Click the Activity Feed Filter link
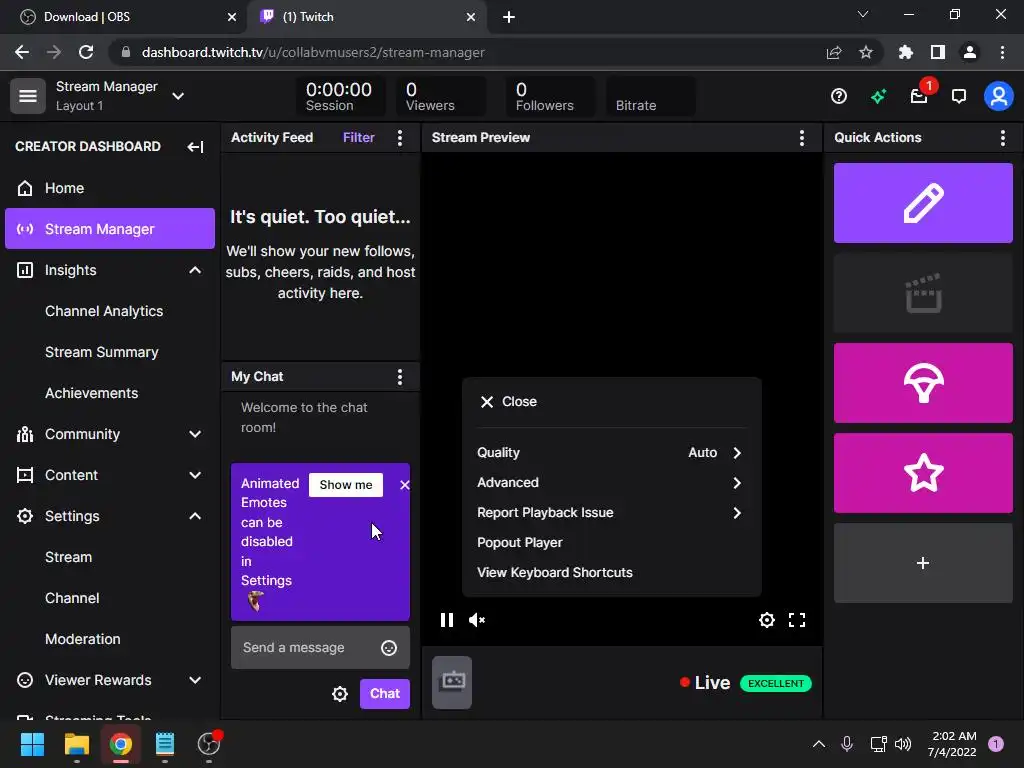Viewport: 1024px width, 768px height. (359, 138)
